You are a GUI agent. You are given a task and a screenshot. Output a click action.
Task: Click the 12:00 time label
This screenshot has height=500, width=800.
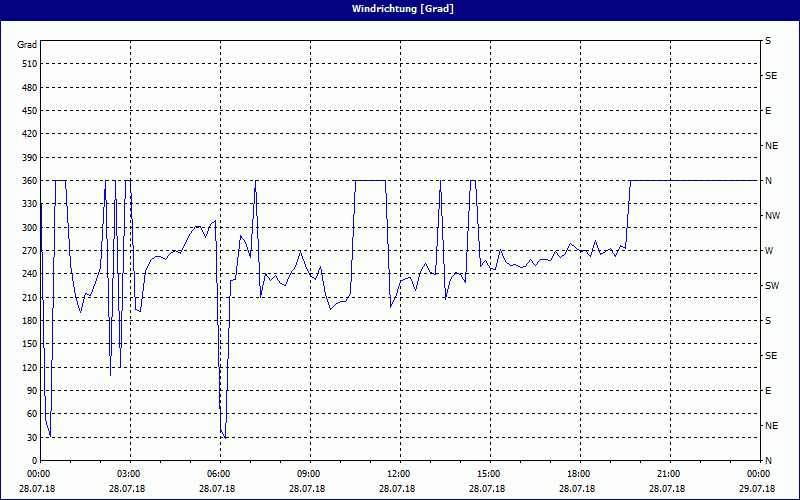click(x=398, y=474)
